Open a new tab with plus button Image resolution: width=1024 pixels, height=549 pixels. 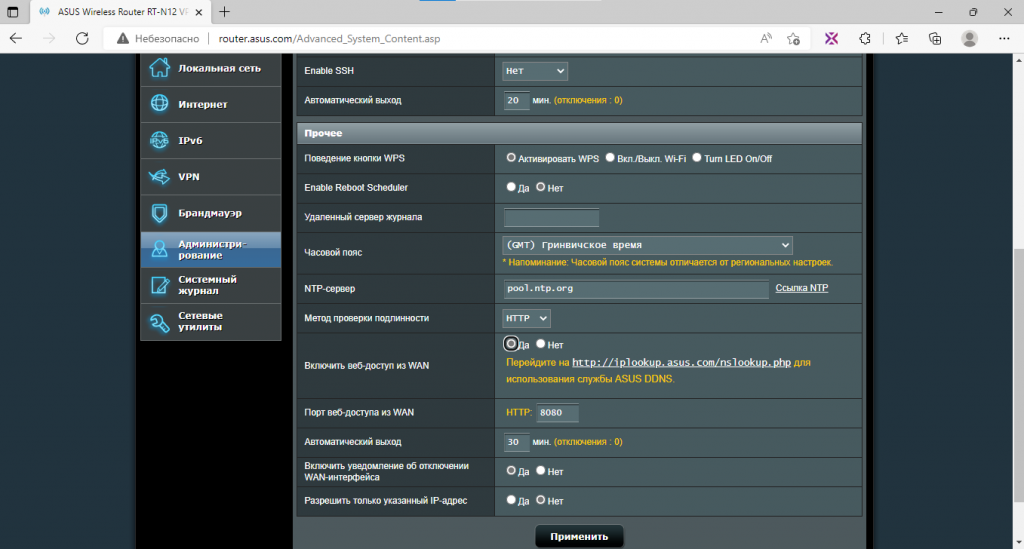tap(224, 12)
